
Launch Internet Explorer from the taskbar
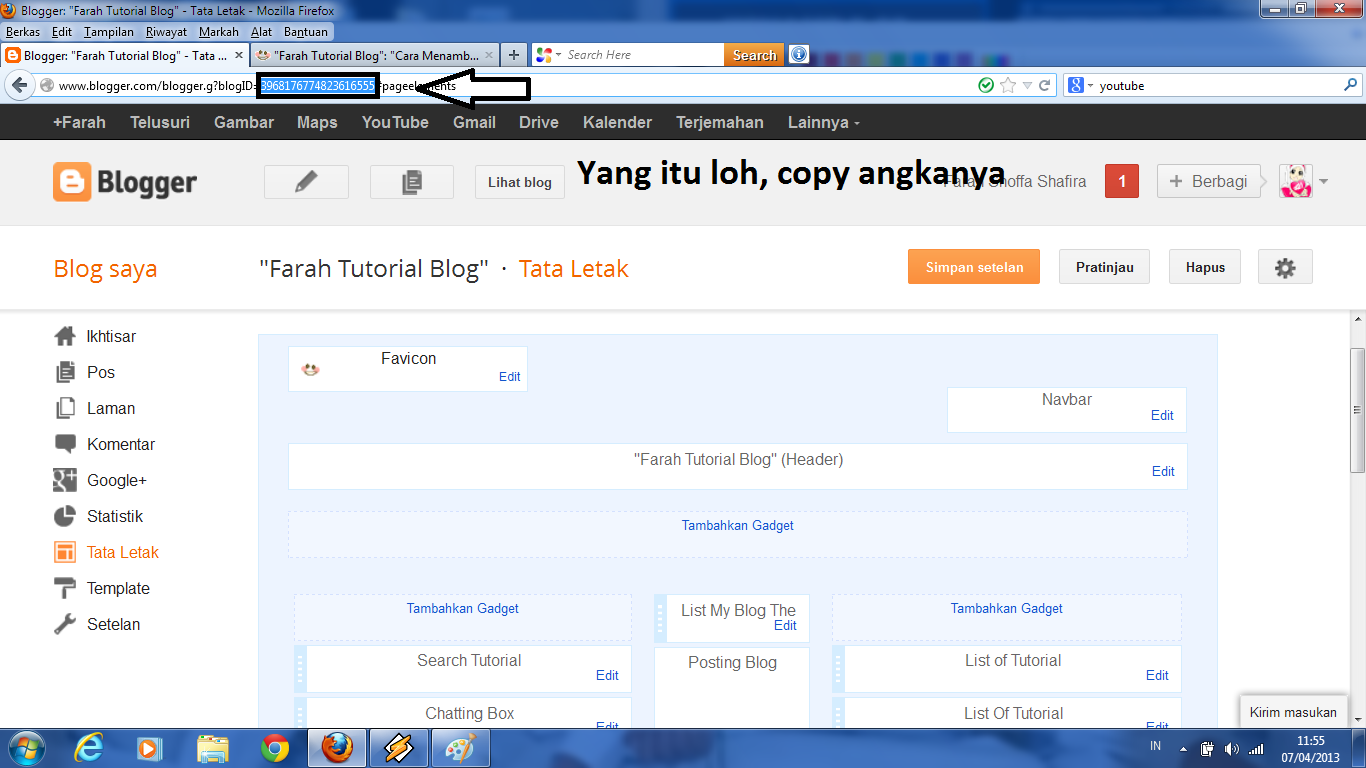[90, 747]
